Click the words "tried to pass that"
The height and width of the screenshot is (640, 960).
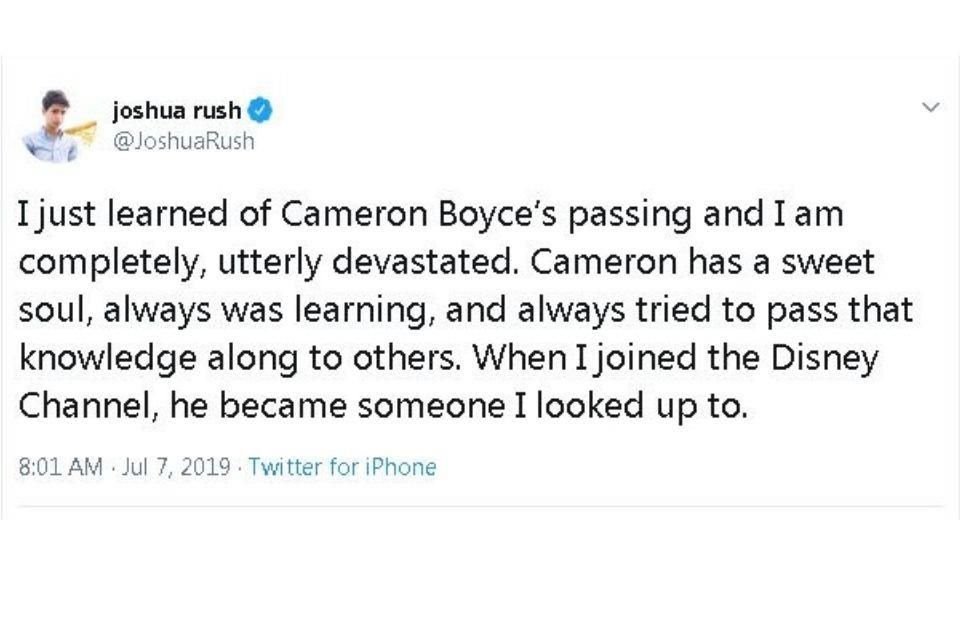[774, 311]
